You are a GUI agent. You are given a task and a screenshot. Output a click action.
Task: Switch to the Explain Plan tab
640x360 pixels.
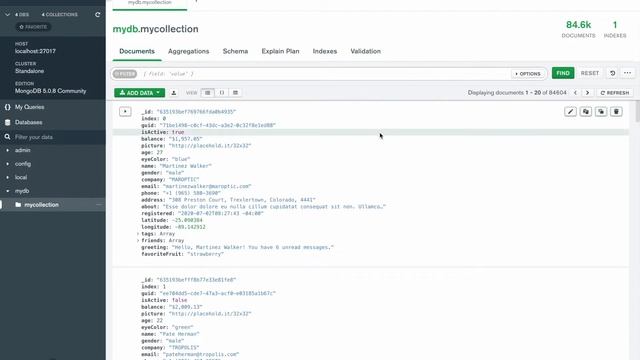pos(280,51)
